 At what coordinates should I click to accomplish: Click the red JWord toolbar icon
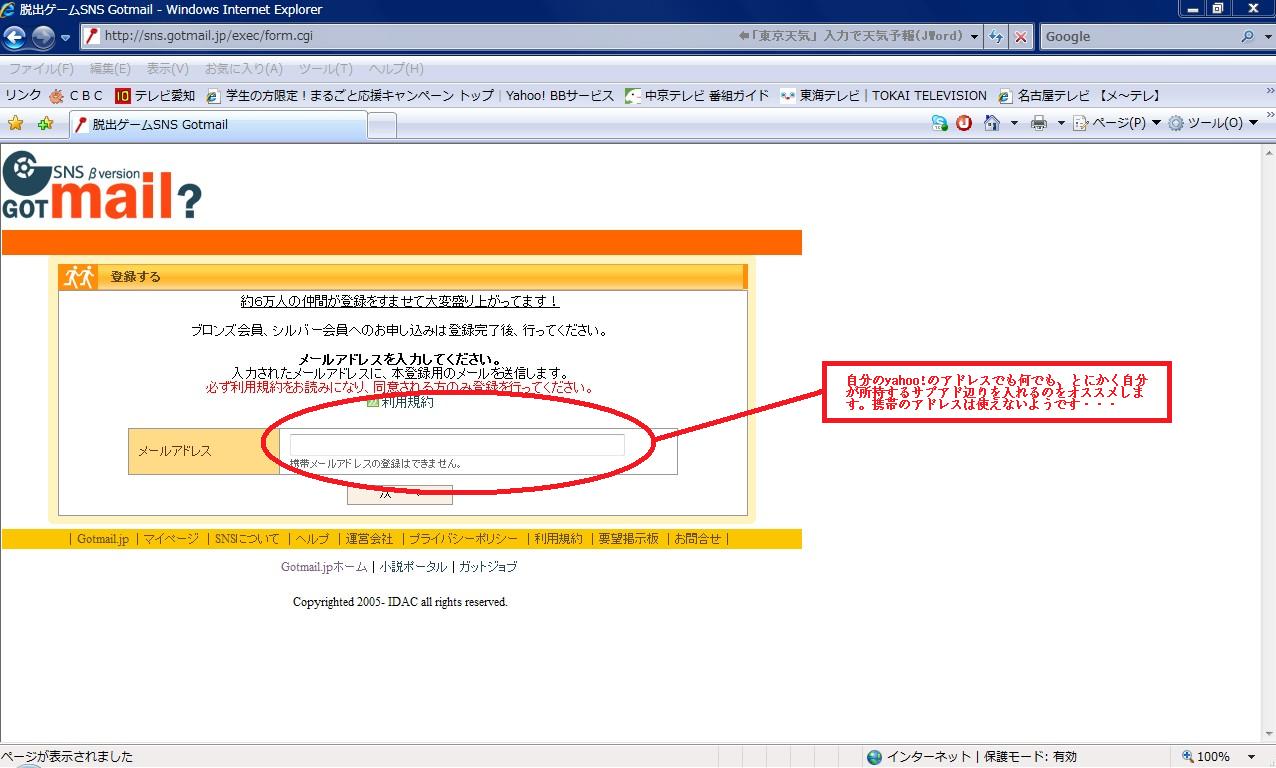pyautogui.click(x=964, y=123)
